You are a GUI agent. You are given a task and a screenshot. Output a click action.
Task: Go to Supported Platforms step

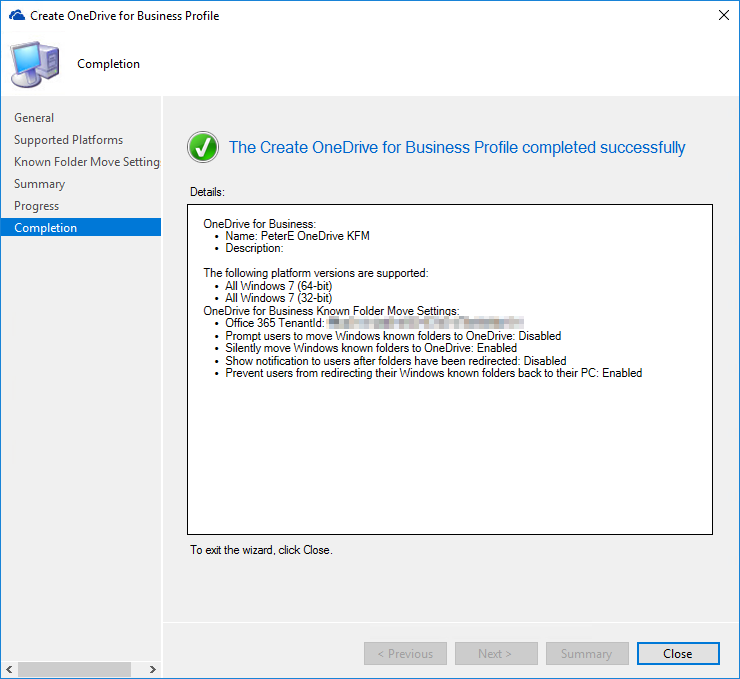click(69, 140)
